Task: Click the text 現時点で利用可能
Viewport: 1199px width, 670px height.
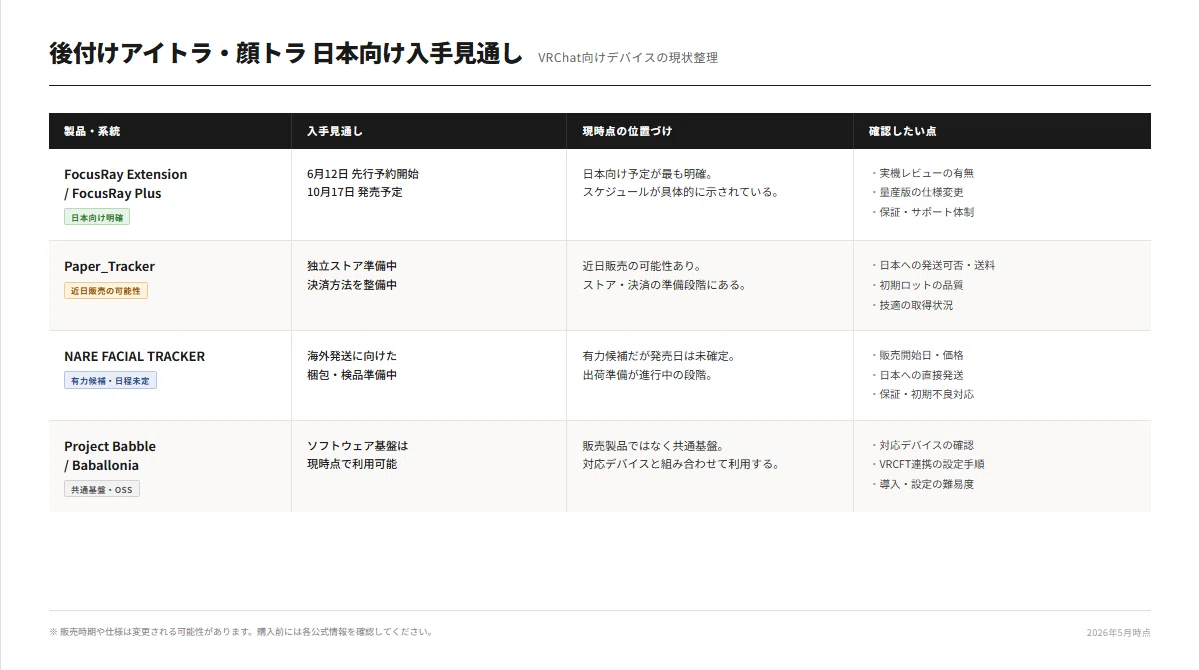Action: pyautogui.click(x=352, y=463)
